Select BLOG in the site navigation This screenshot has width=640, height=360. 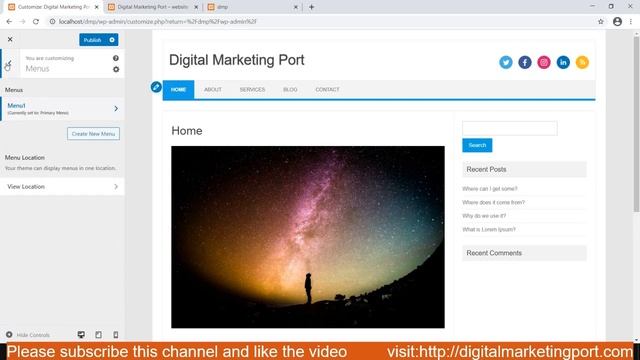tap(290, 89)
